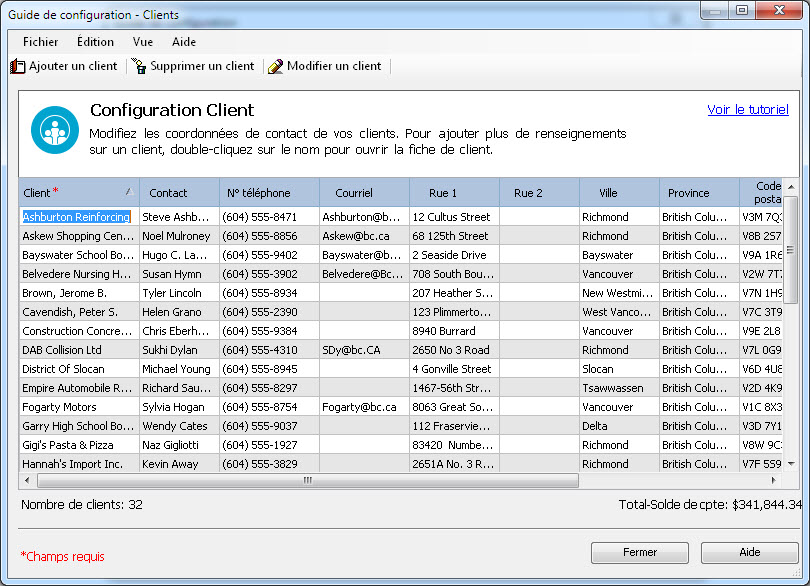The height and width of the screenshot is (586, 810).
Task: Open the Fichier menu
Action: tap(40, 42)
